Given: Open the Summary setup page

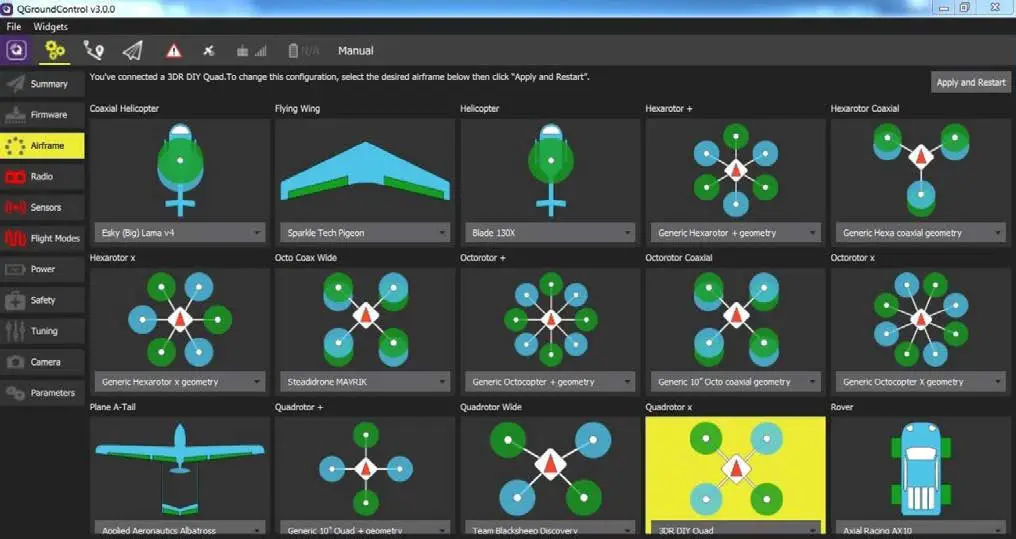Looking at the screenshot, I should coord(42,84).
